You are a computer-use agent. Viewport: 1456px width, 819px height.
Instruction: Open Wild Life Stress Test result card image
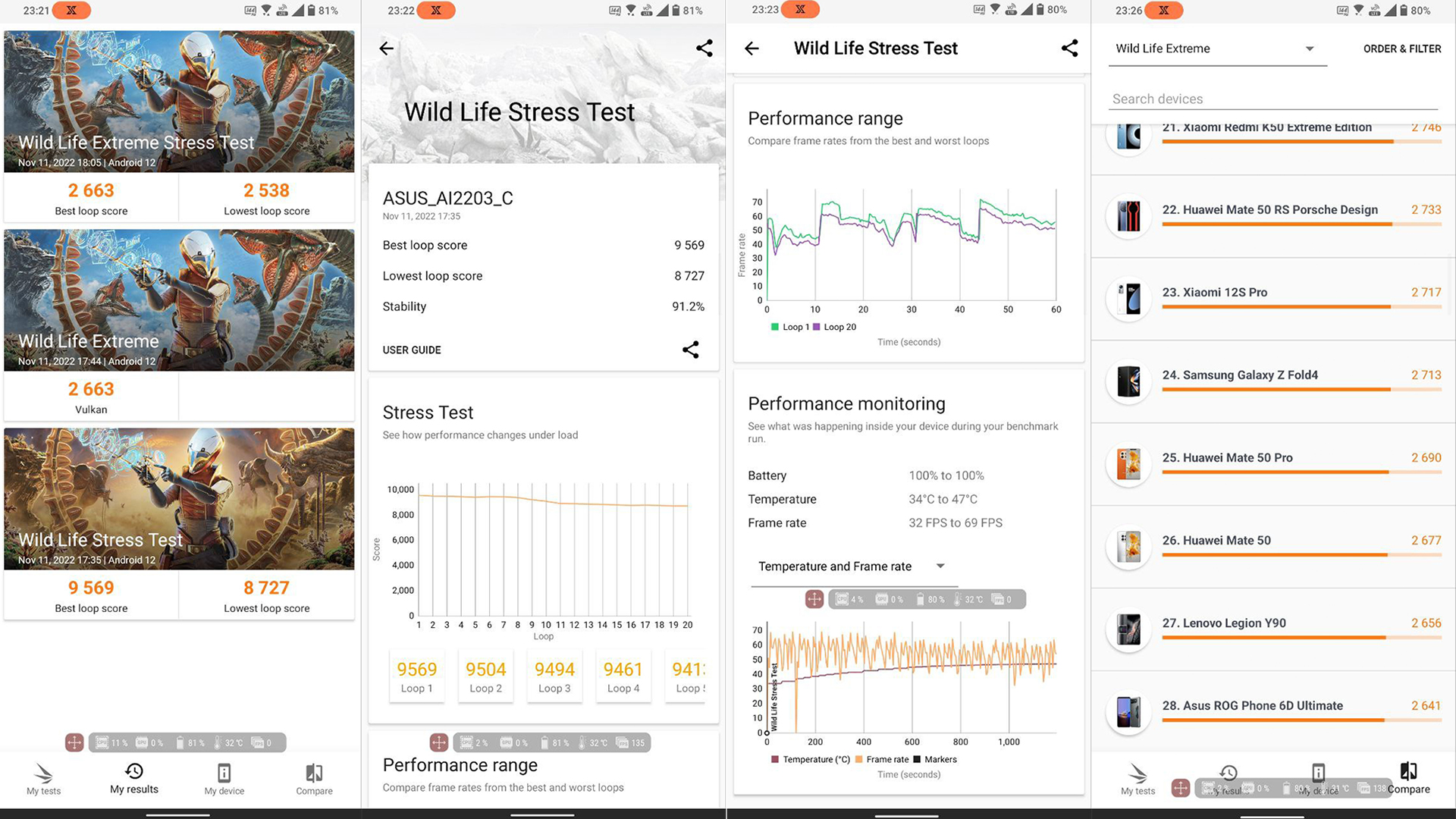(179, 498)
